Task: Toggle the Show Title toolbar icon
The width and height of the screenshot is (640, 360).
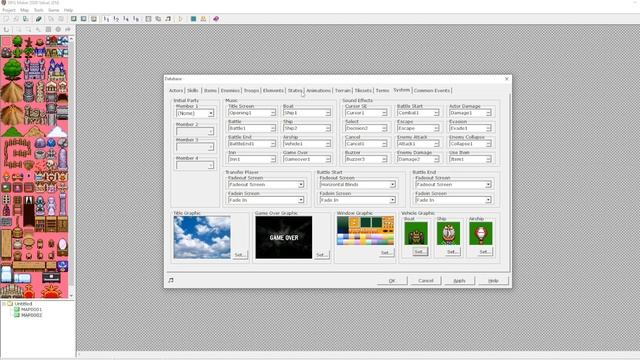Action: 203,19
